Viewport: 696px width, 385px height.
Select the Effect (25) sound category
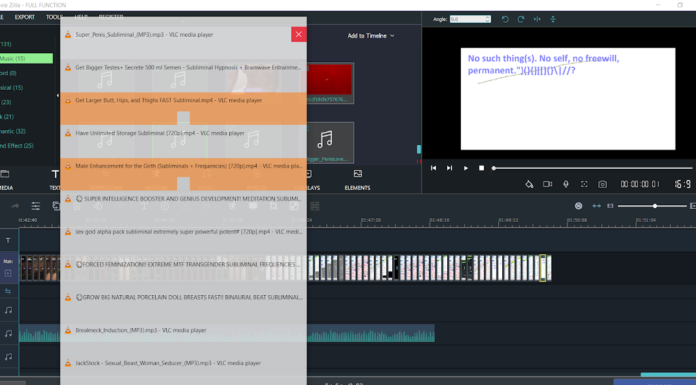point(17,146)
